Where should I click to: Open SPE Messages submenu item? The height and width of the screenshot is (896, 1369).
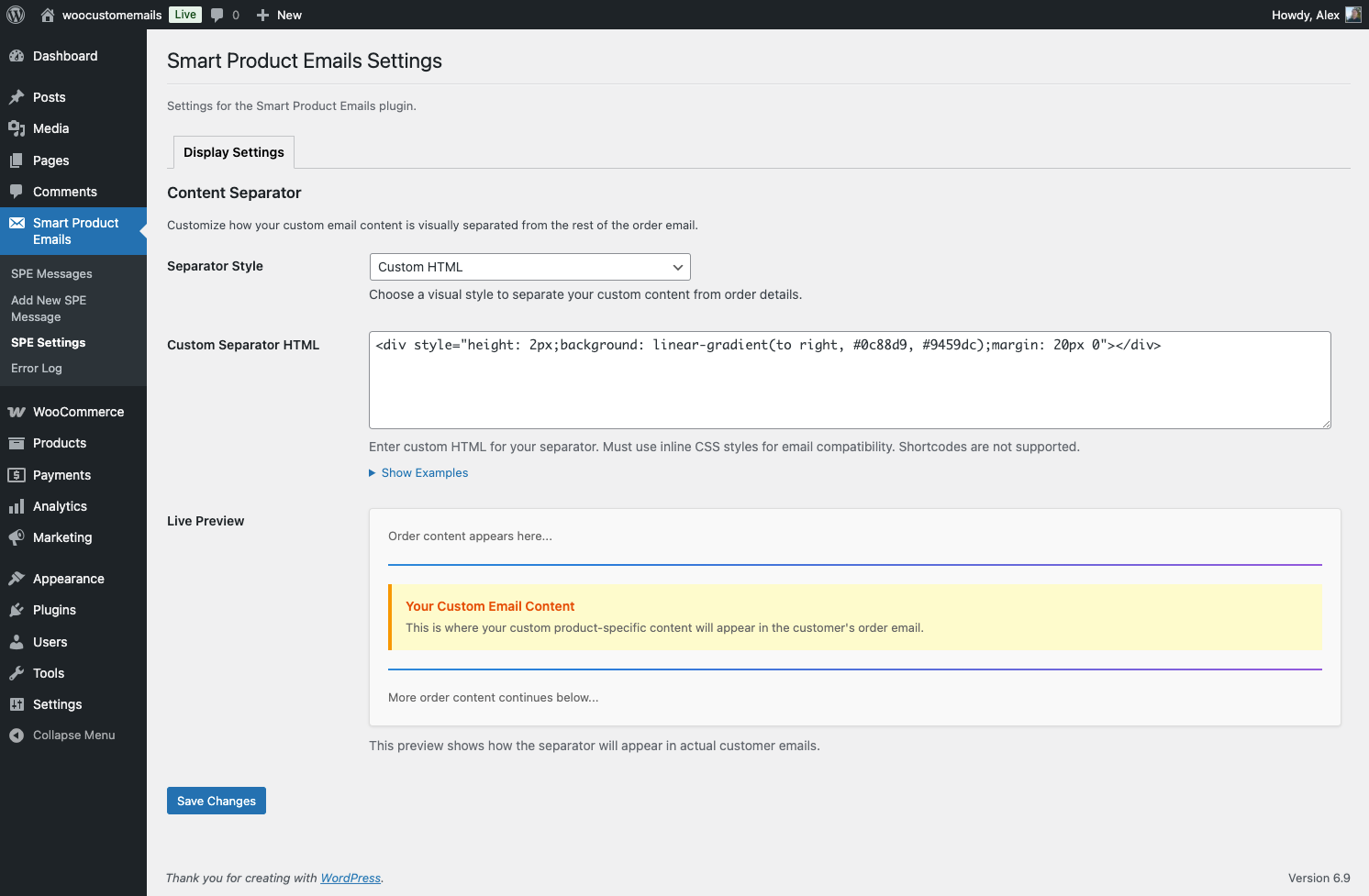(x=51, y=274)
